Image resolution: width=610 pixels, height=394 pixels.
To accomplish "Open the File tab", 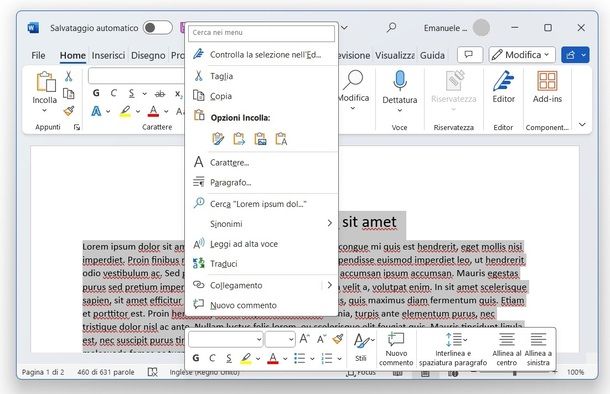I will [38, 56].
